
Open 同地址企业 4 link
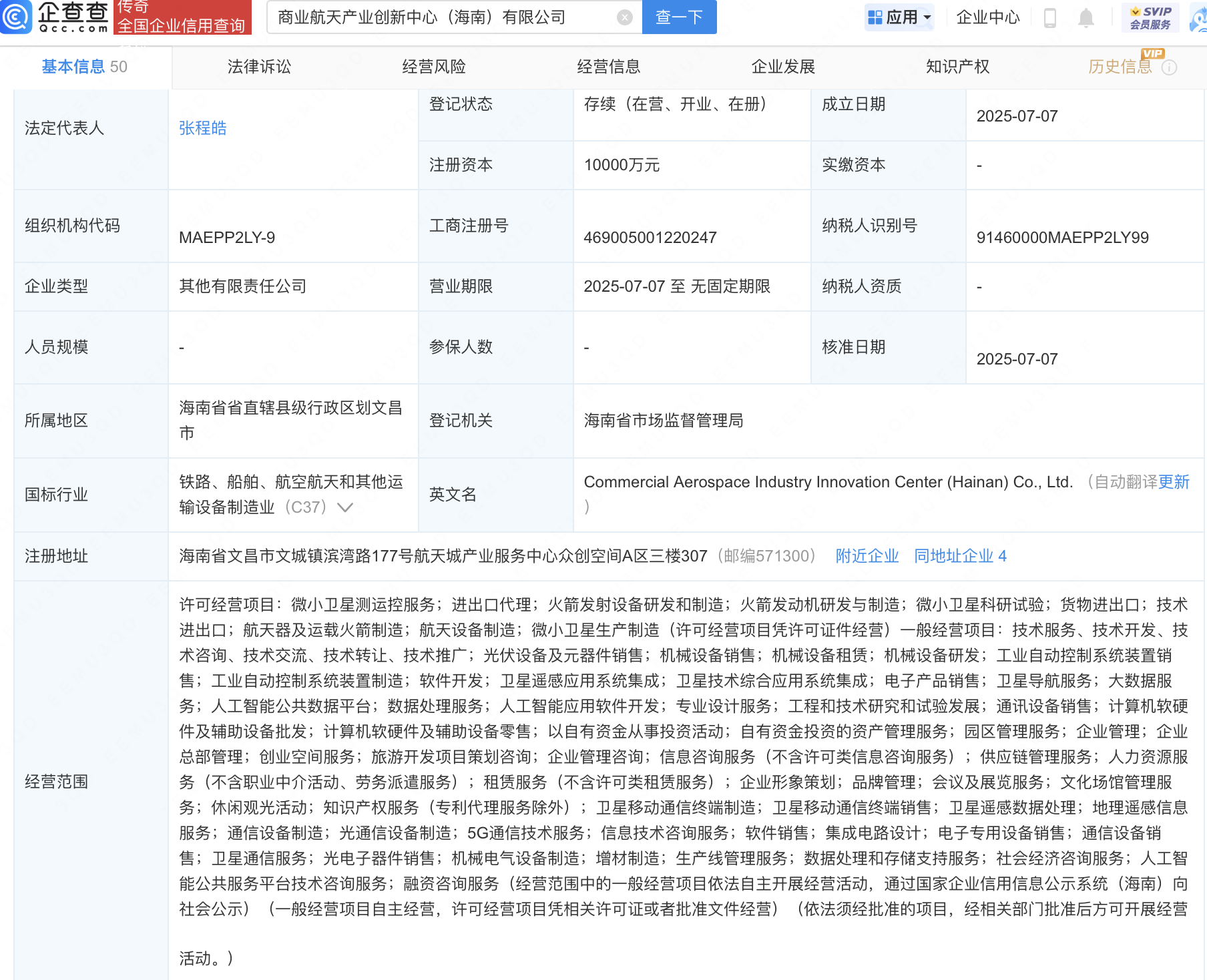[x=960, y=556]
